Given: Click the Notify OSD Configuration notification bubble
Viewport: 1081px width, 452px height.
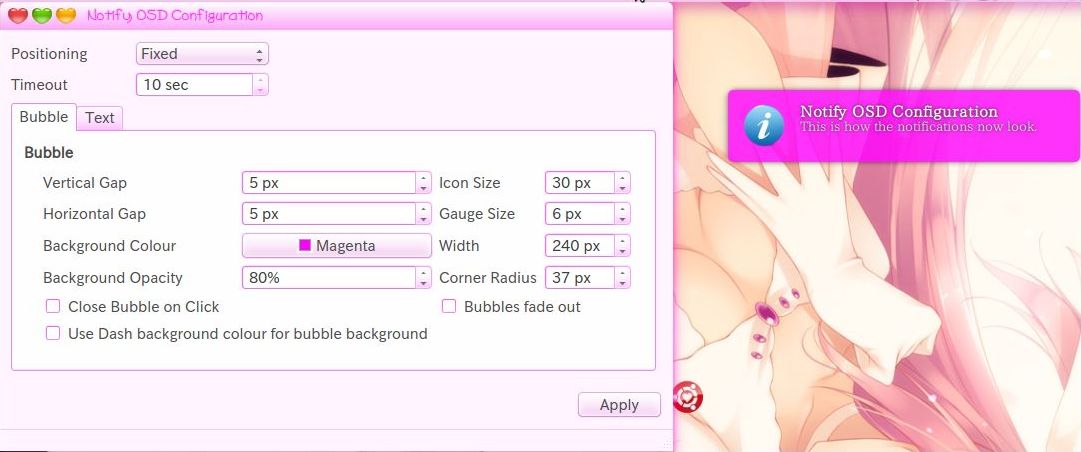Looking at the screenshot, I should (x=903, y=126).
